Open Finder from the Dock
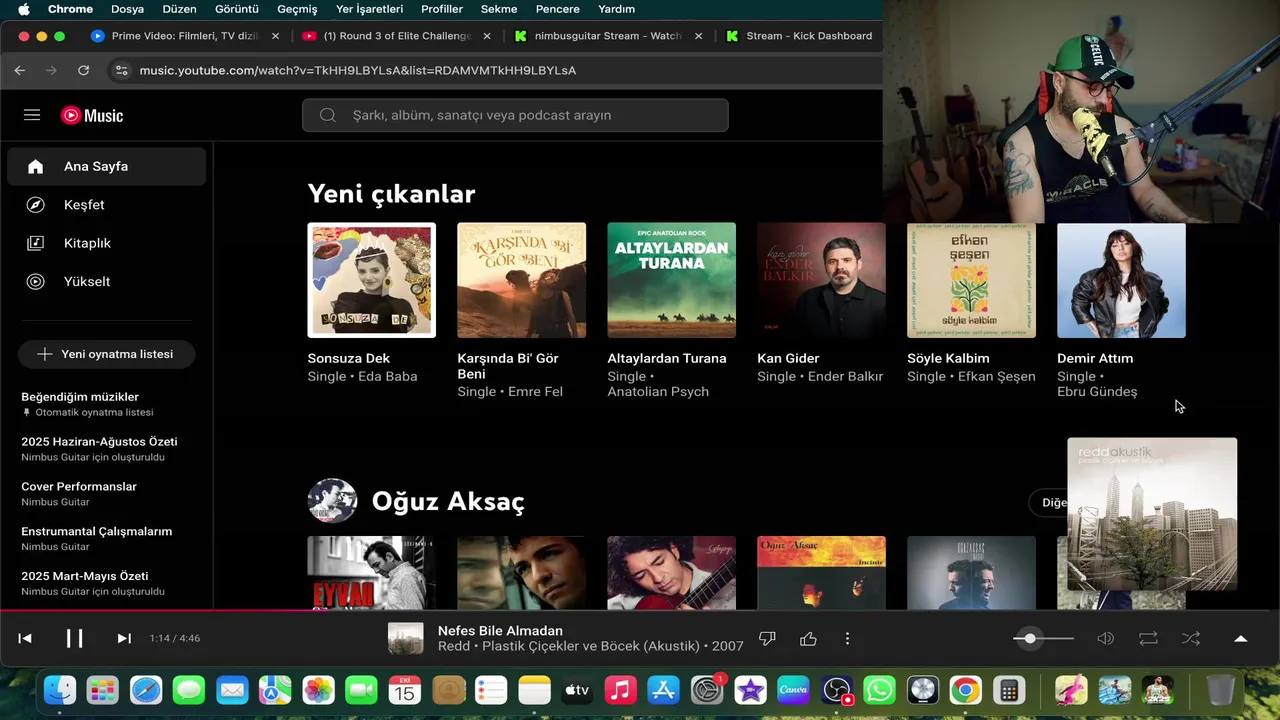The width and height of the screenshot is (1280, 720). click(x=60, y=690)
